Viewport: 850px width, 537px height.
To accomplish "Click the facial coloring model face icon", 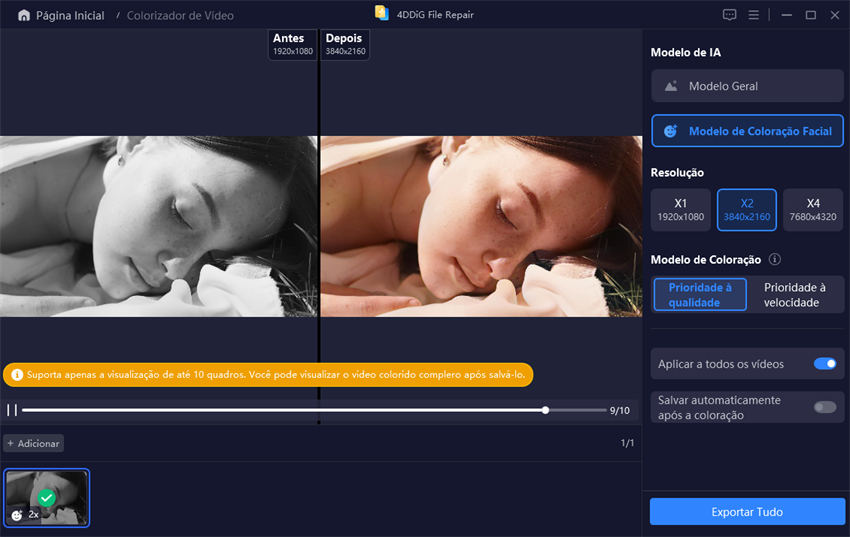I will coord(671,131).
